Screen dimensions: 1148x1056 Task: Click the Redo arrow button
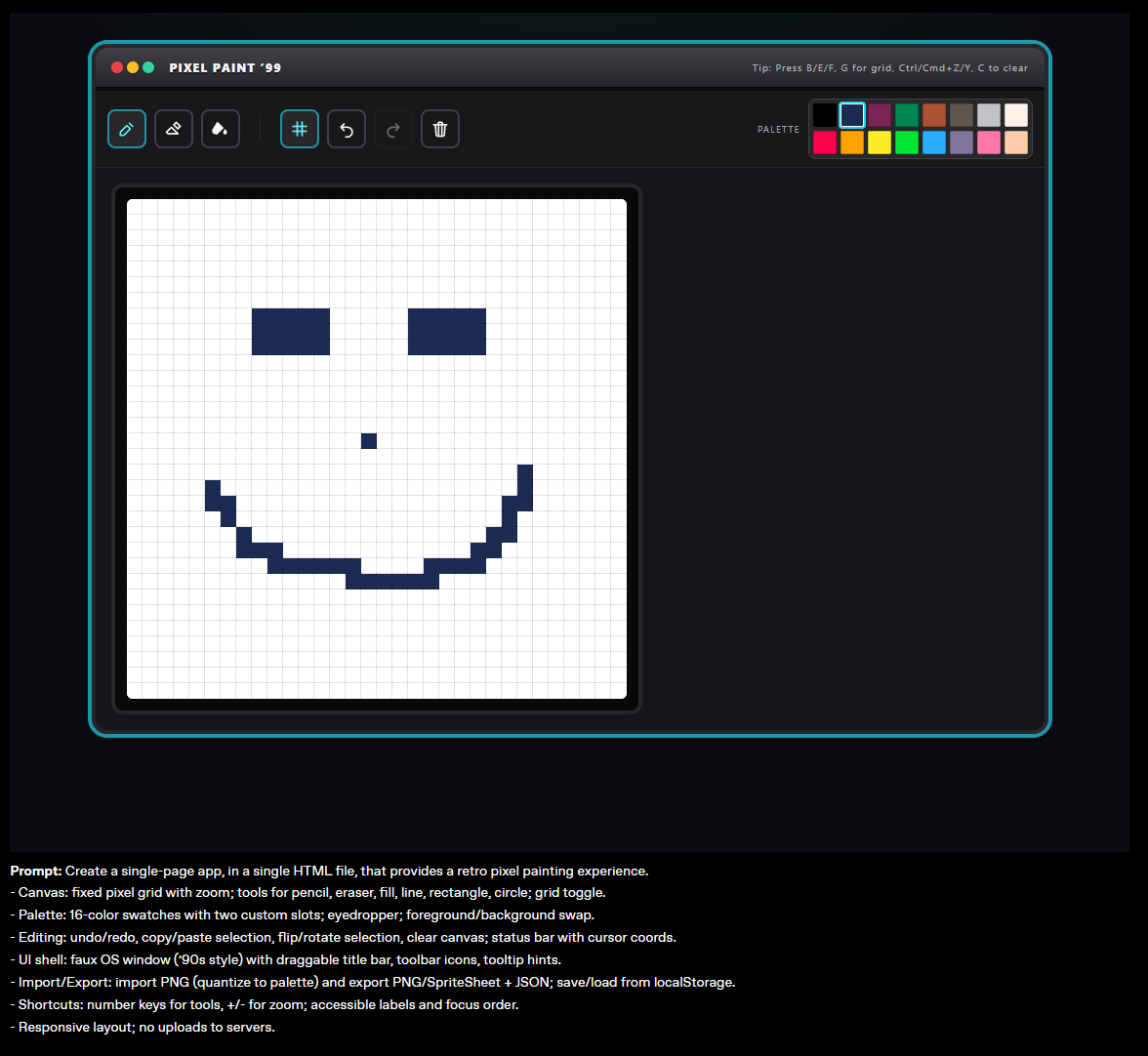coord(393,129)
